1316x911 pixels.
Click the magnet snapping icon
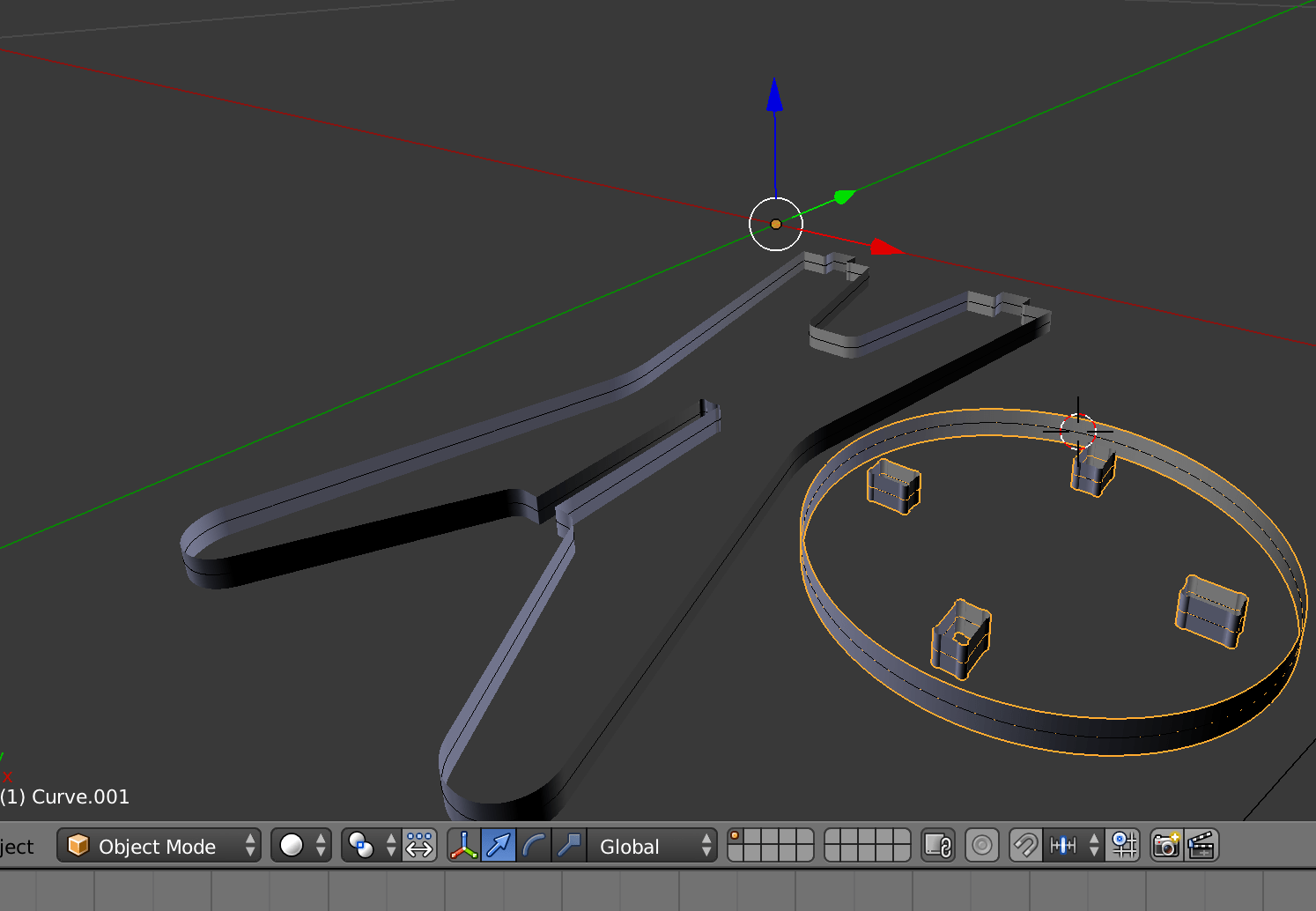(x=1024, y=846)
